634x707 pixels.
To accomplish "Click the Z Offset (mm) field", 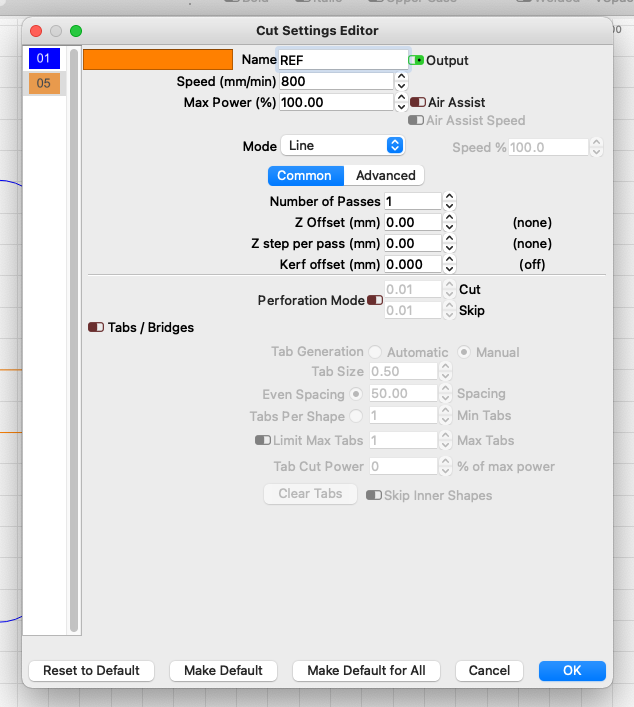I will coord(413,222).
